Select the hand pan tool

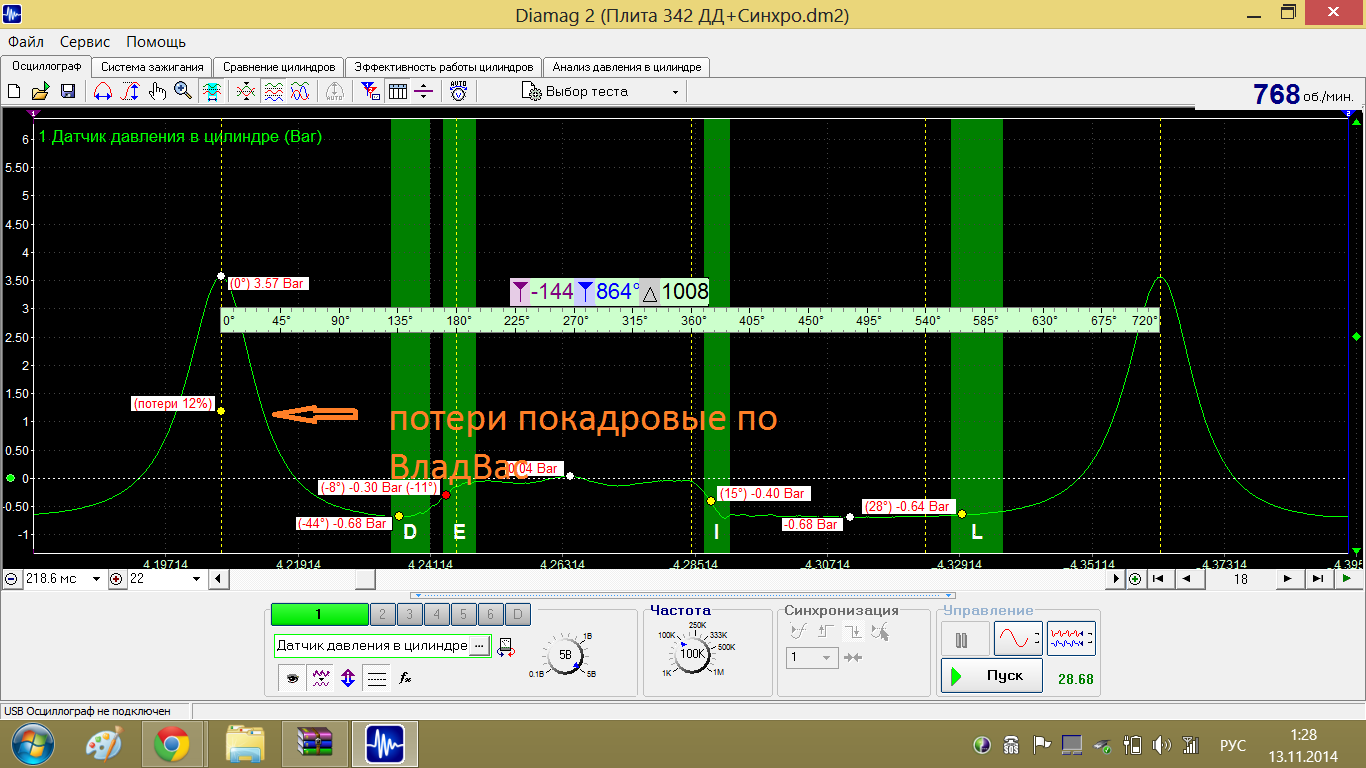click(157, 92)
